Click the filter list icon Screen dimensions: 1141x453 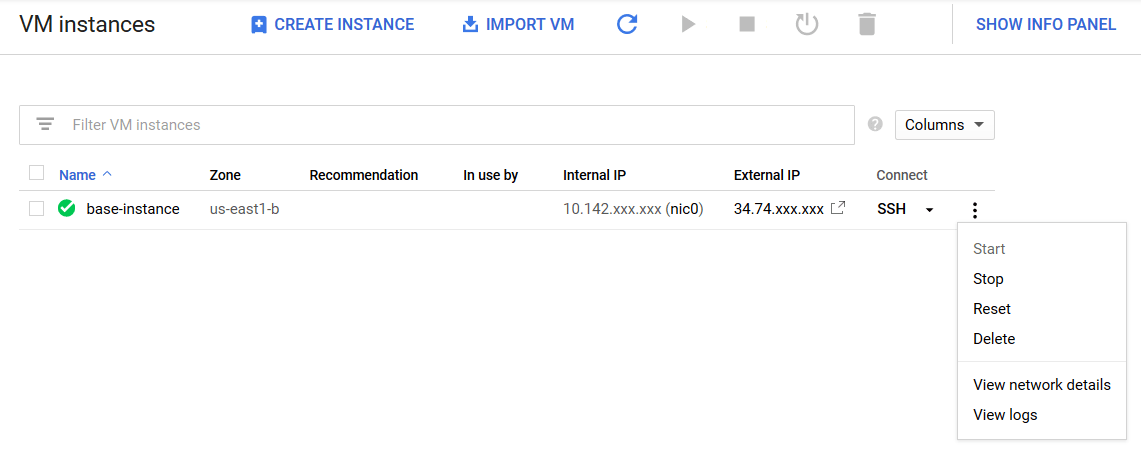45,125
